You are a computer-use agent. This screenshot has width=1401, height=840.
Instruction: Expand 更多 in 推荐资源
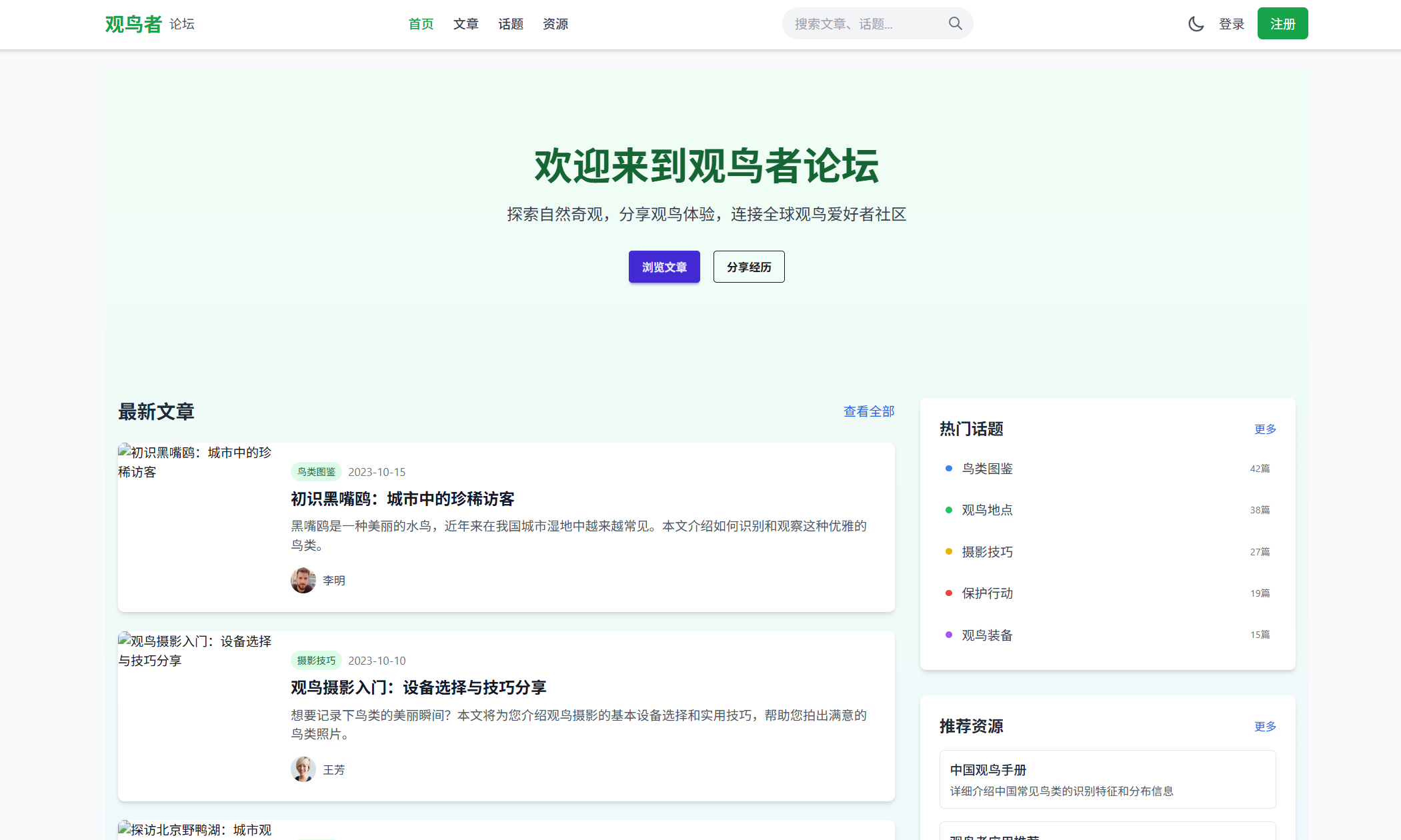1264,727
